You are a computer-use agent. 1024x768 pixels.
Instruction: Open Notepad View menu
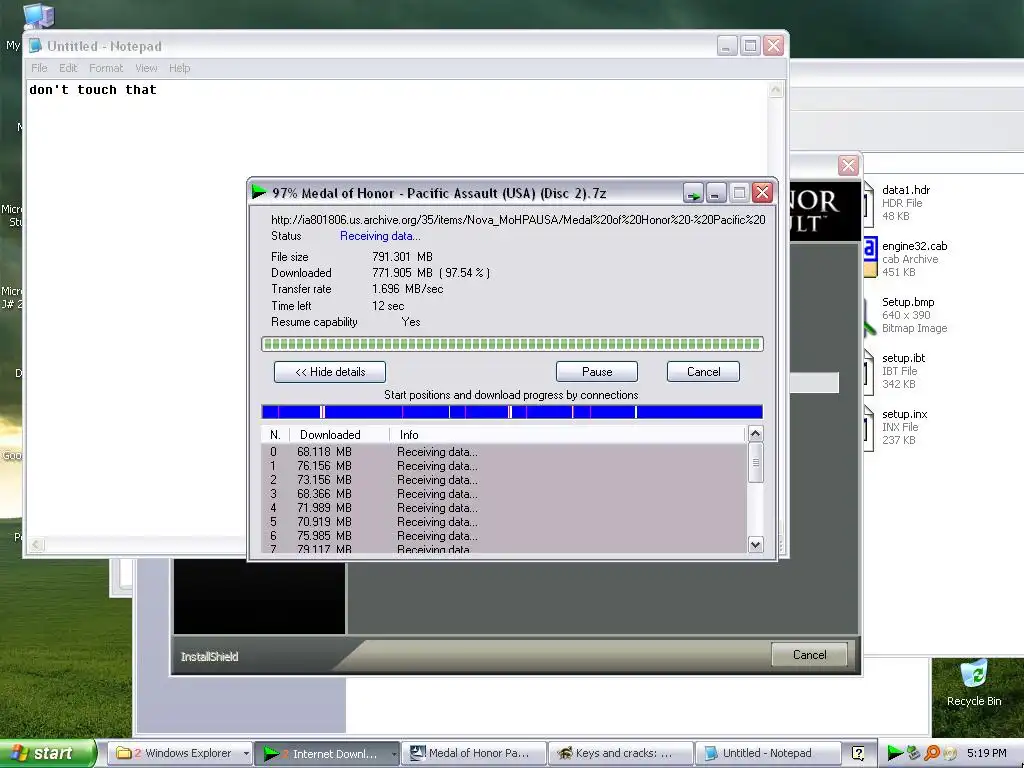click(x=146, y=68)
